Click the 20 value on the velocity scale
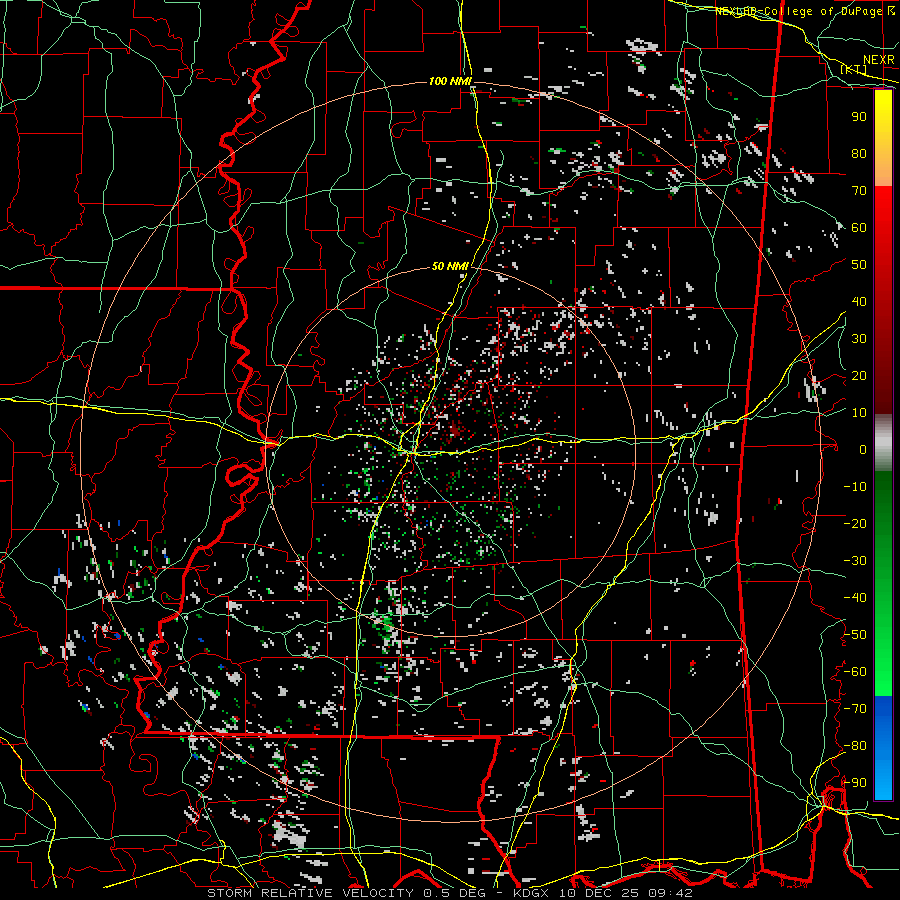Viewport: 900px width, 900px height. tap(859, 376)
